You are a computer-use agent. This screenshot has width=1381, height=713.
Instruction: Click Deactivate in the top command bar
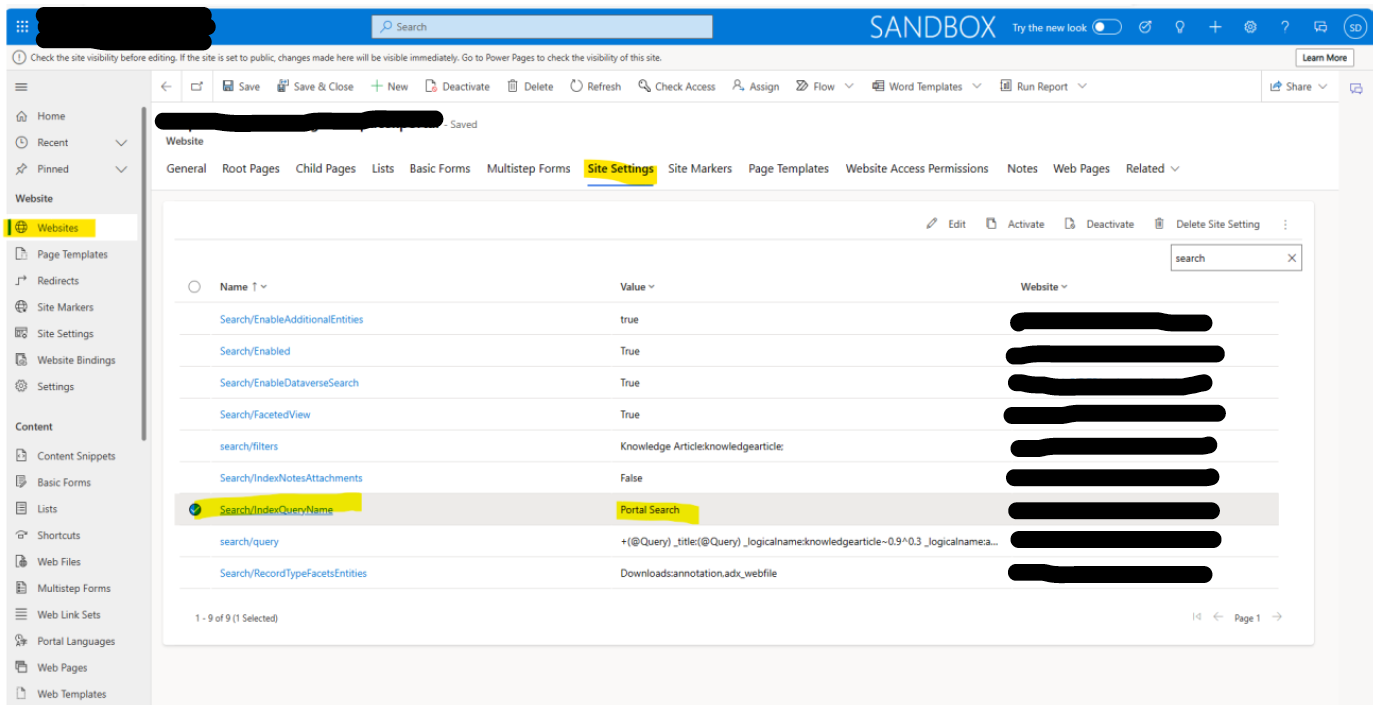457,87
